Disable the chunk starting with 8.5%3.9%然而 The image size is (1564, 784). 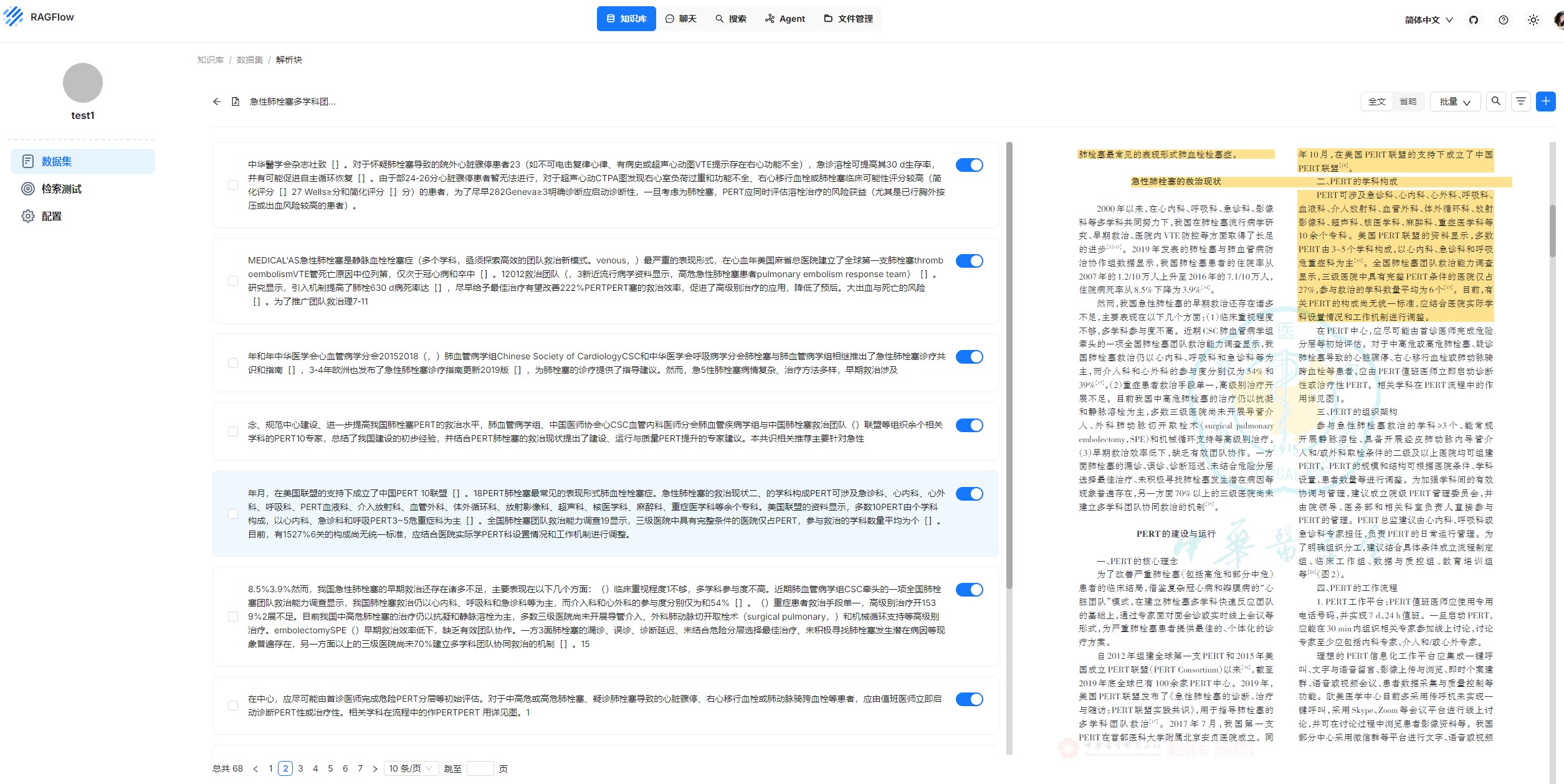pos(969,590)
